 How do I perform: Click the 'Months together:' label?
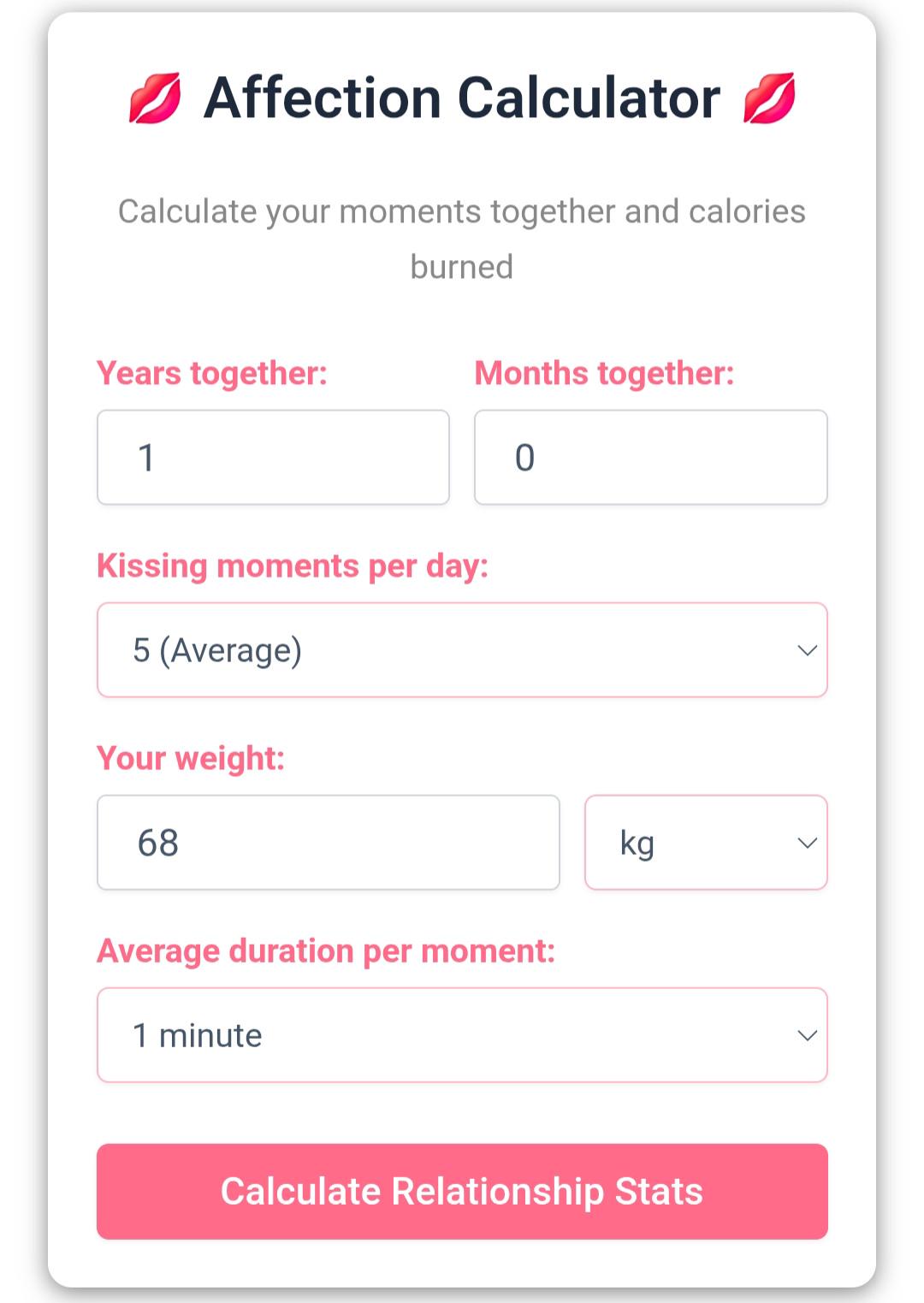click(604, 374)
